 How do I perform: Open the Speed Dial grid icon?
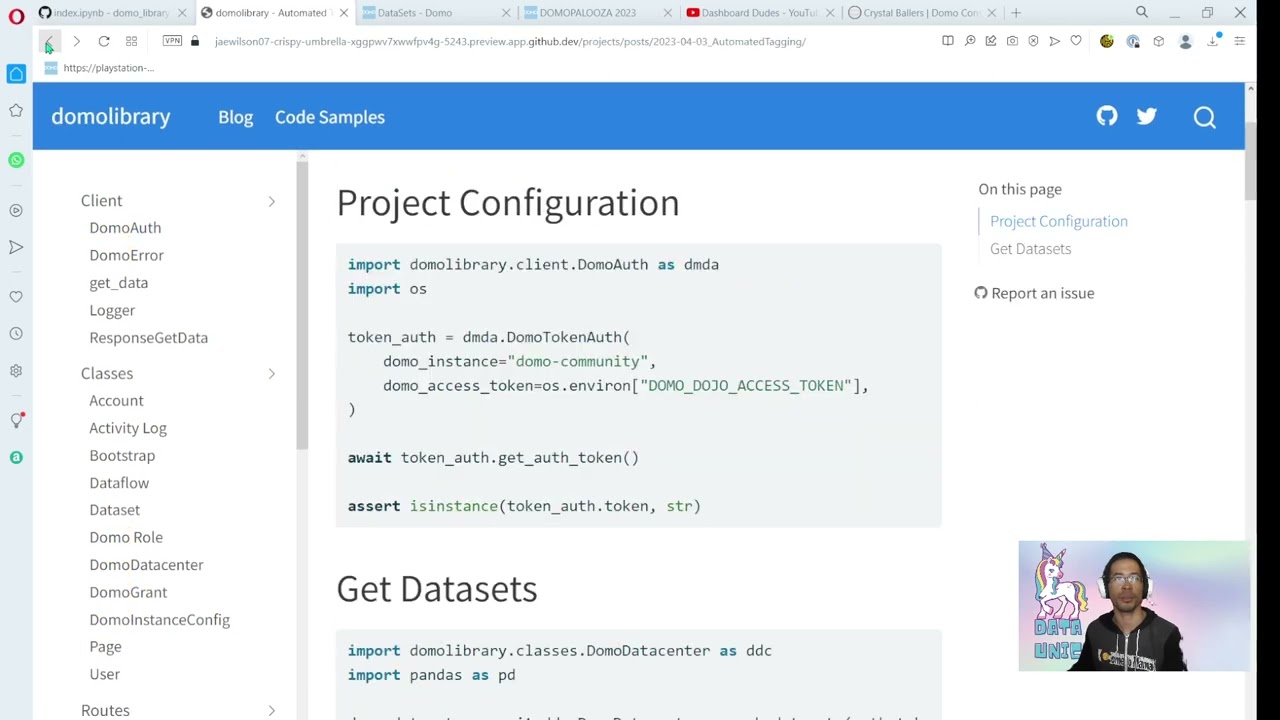point(131,42)
